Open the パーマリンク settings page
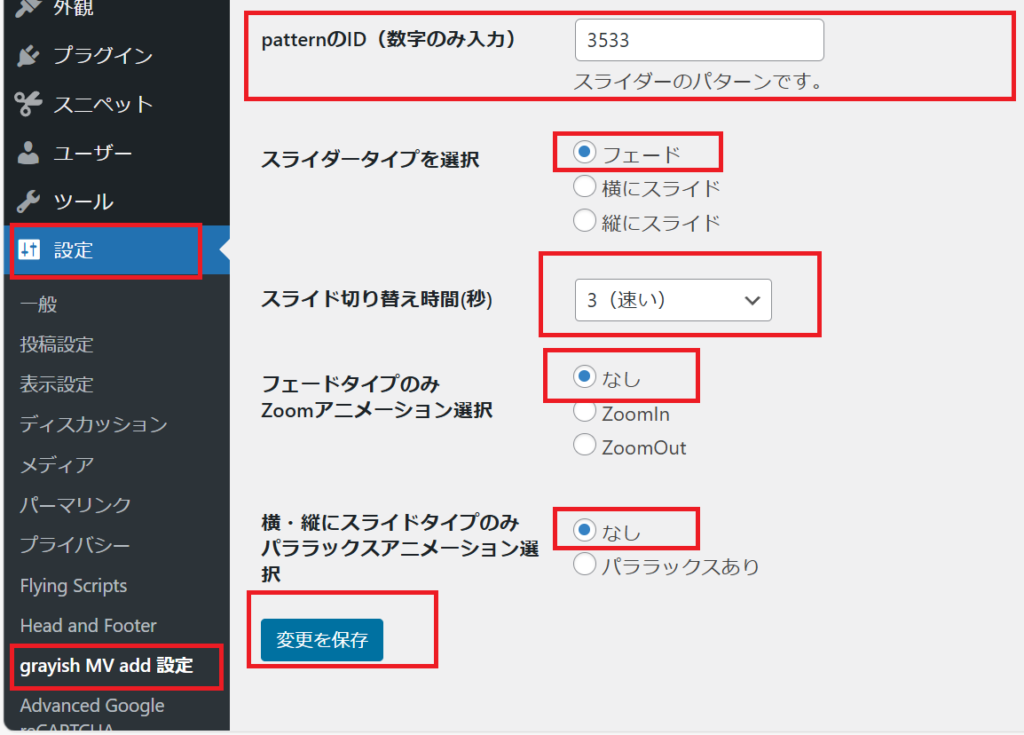Screen dimensions: 1024x735 point(75,505)
